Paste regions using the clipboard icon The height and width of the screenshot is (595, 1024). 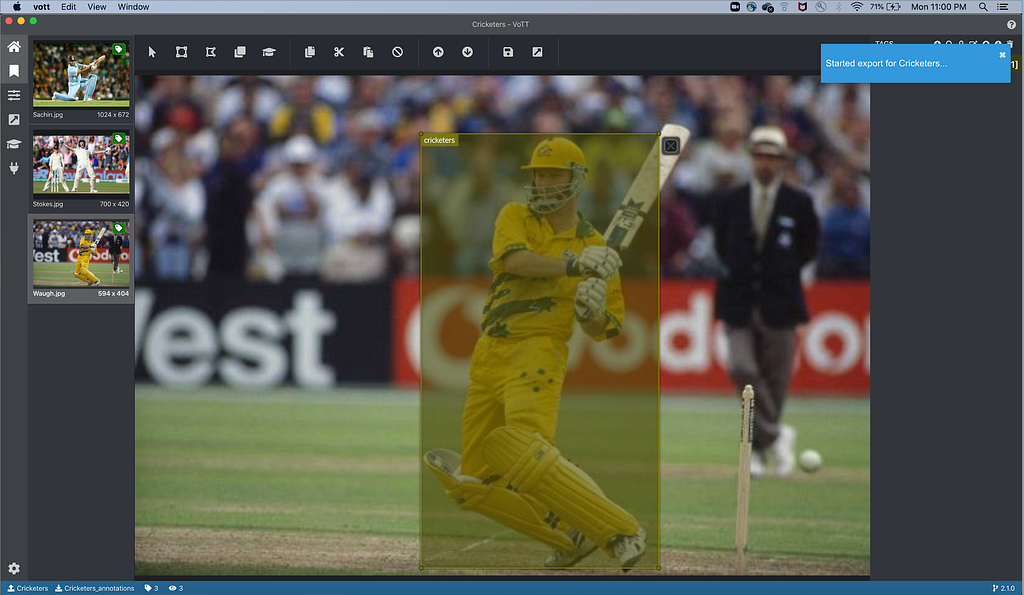tap(368, 52)
